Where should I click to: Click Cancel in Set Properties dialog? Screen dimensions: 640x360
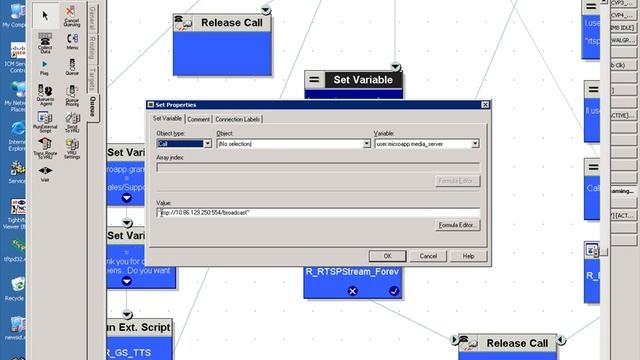click(428, 256)
